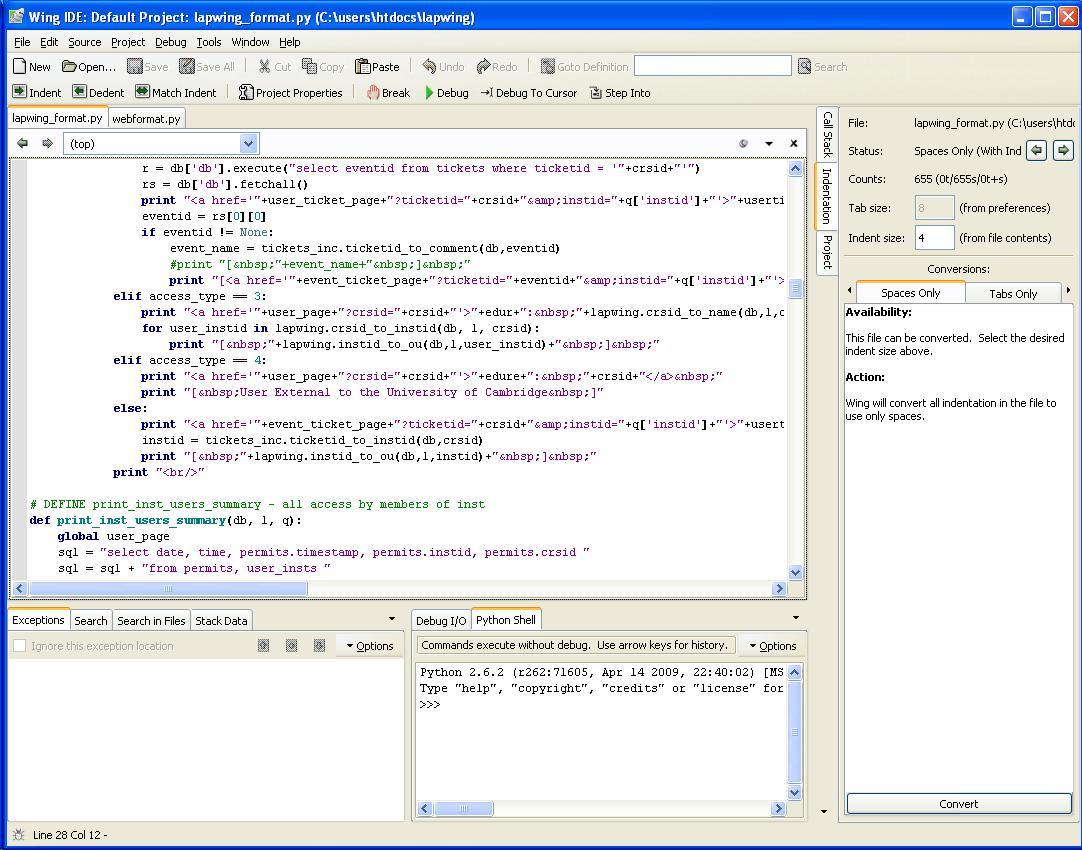Viewport: 1082px width, 850px height.
Task: Click the right arrow beside the Status field
Action: pyautogui.click(x=1063, y=150)
